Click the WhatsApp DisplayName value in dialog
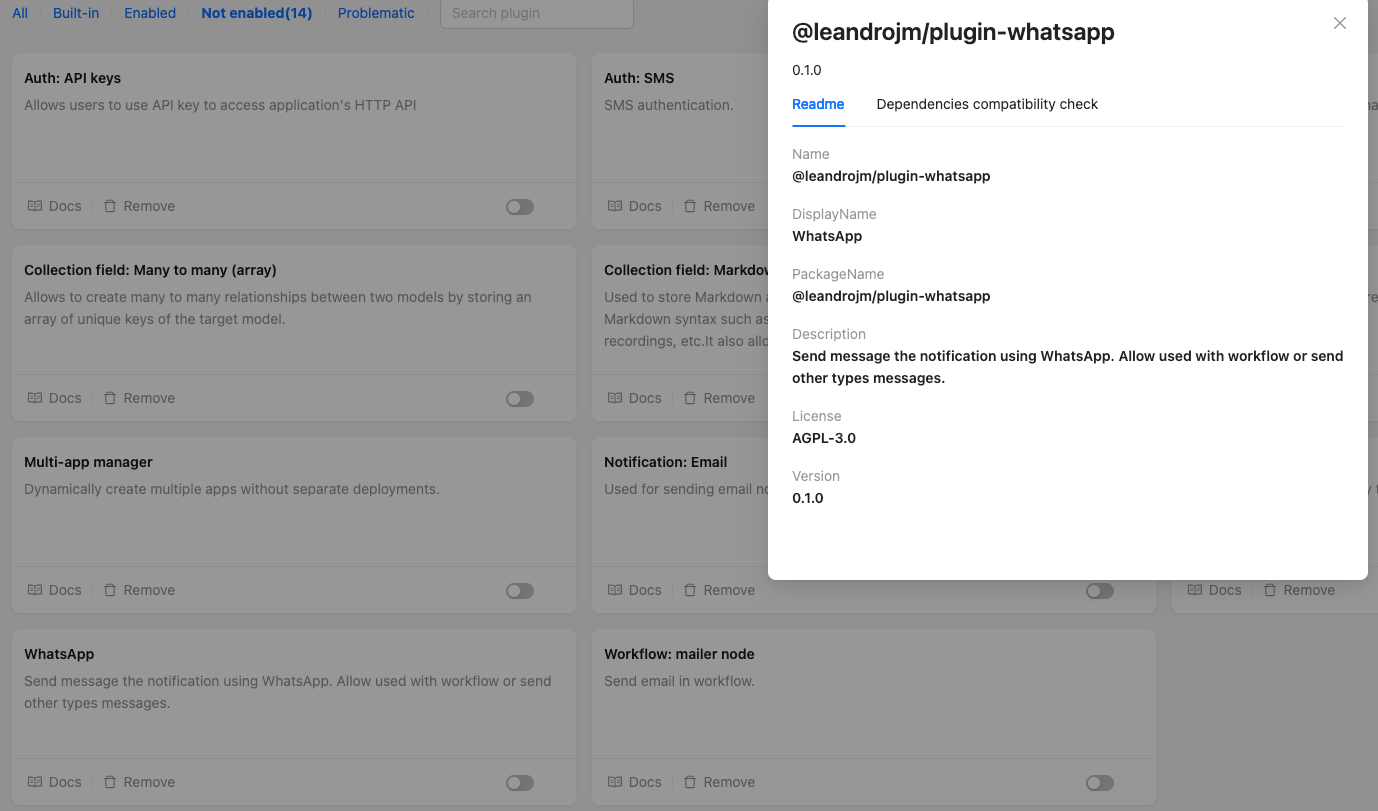 click(827, 236)
